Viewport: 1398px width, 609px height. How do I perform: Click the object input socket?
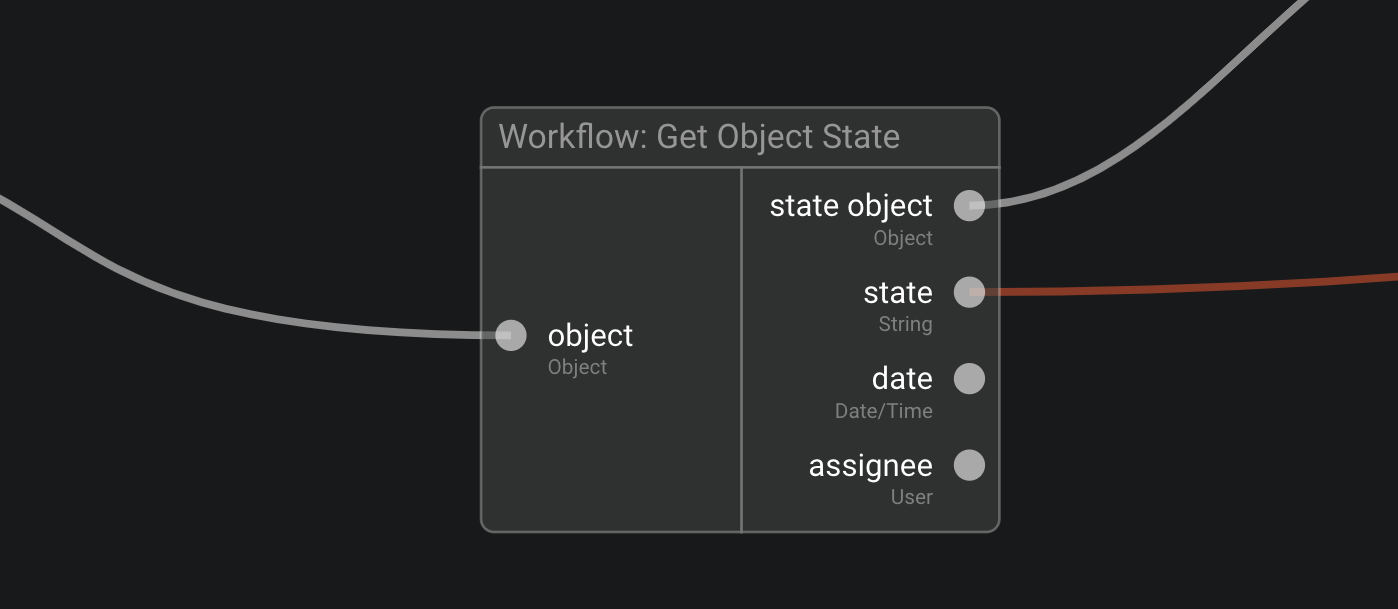510,336
